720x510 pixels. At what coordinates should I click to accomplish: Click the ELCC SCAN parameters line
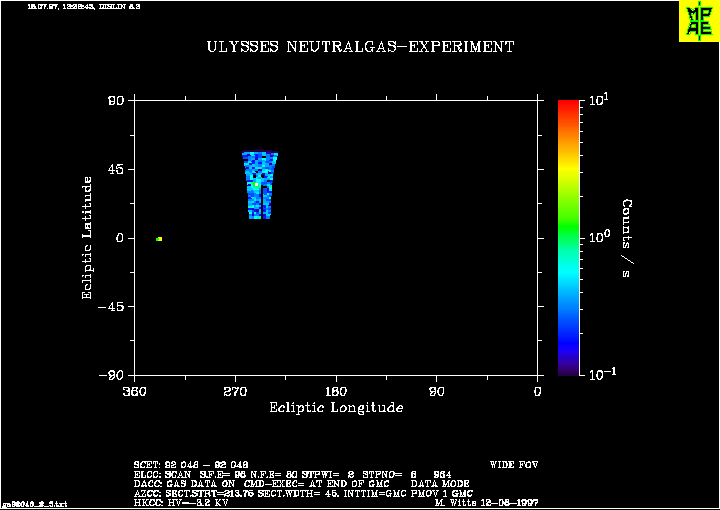point(292,475)
